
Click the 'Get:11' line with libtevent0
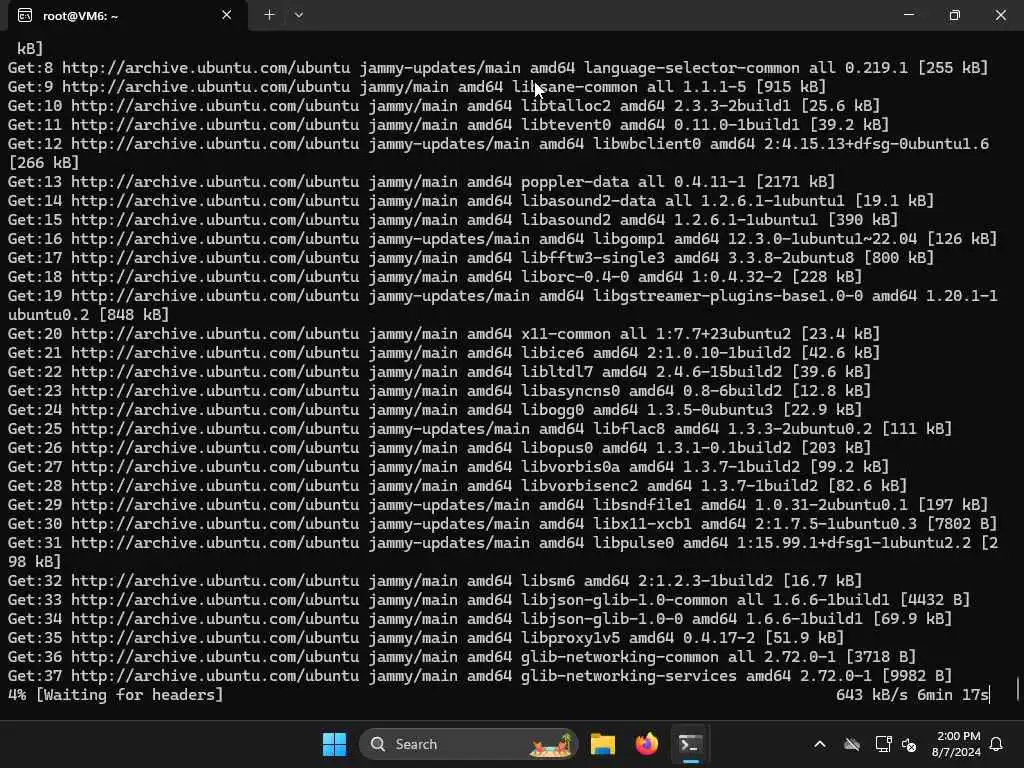pyautogui.click(x=449, y=125)
